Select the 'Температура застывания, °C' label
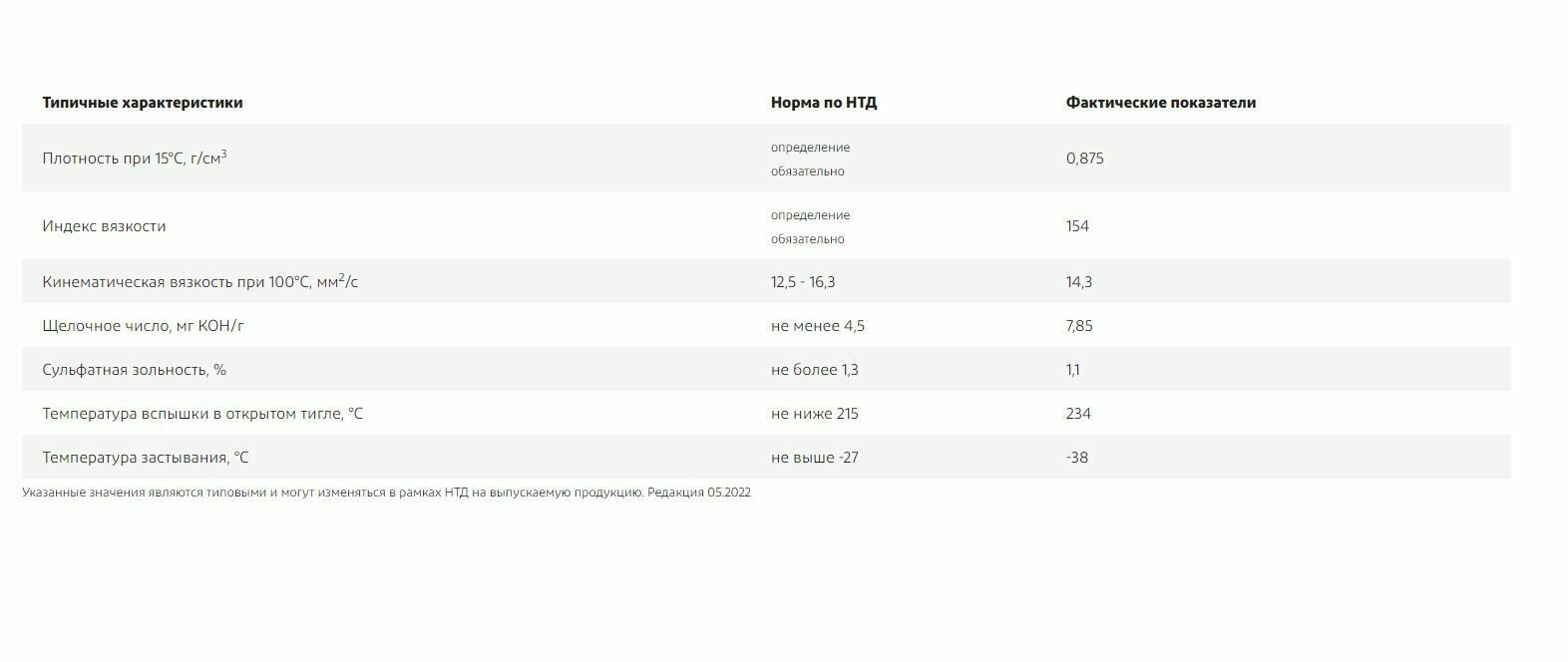This screenshot has height=662, width=1568. coord(146,458)
